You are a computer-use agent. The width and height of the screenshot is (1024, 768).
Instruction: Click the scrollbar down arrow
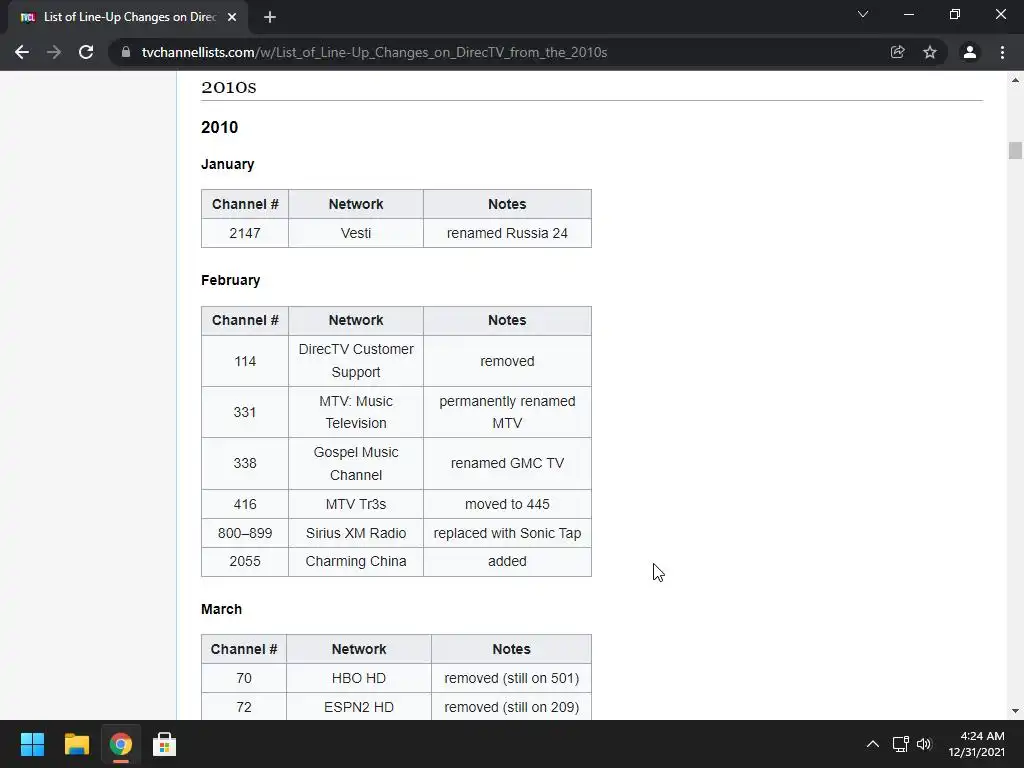click(1015, 711)
